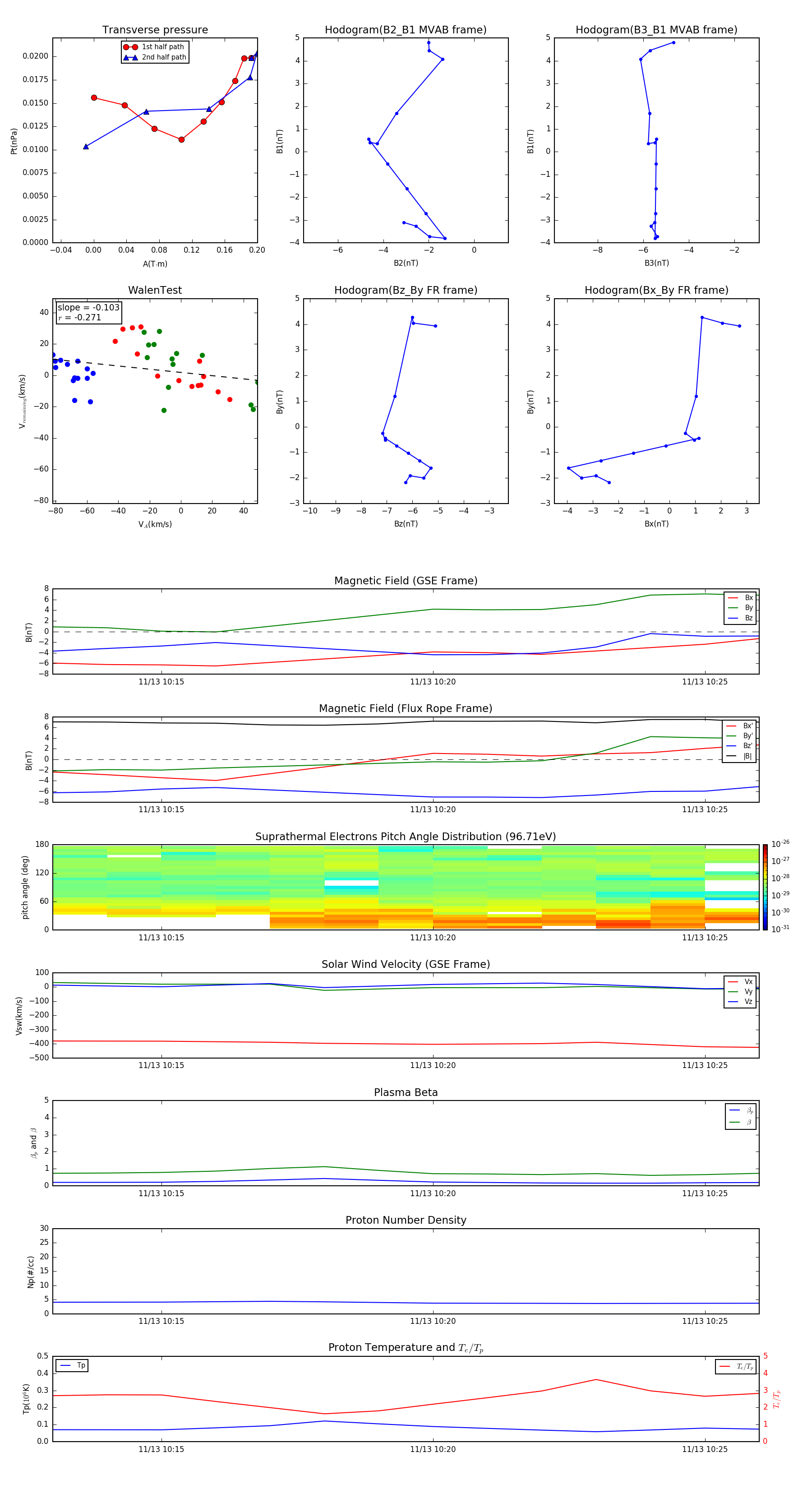Click the 'Plasma Beta' title
The width and height of the screenshot is (812, 1489).
(x=406, y=1092)
